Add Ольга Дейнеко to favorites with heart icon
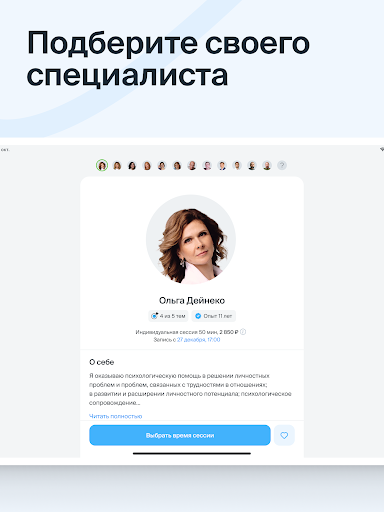This screenshot has width=384, height=512. point(284,435)
